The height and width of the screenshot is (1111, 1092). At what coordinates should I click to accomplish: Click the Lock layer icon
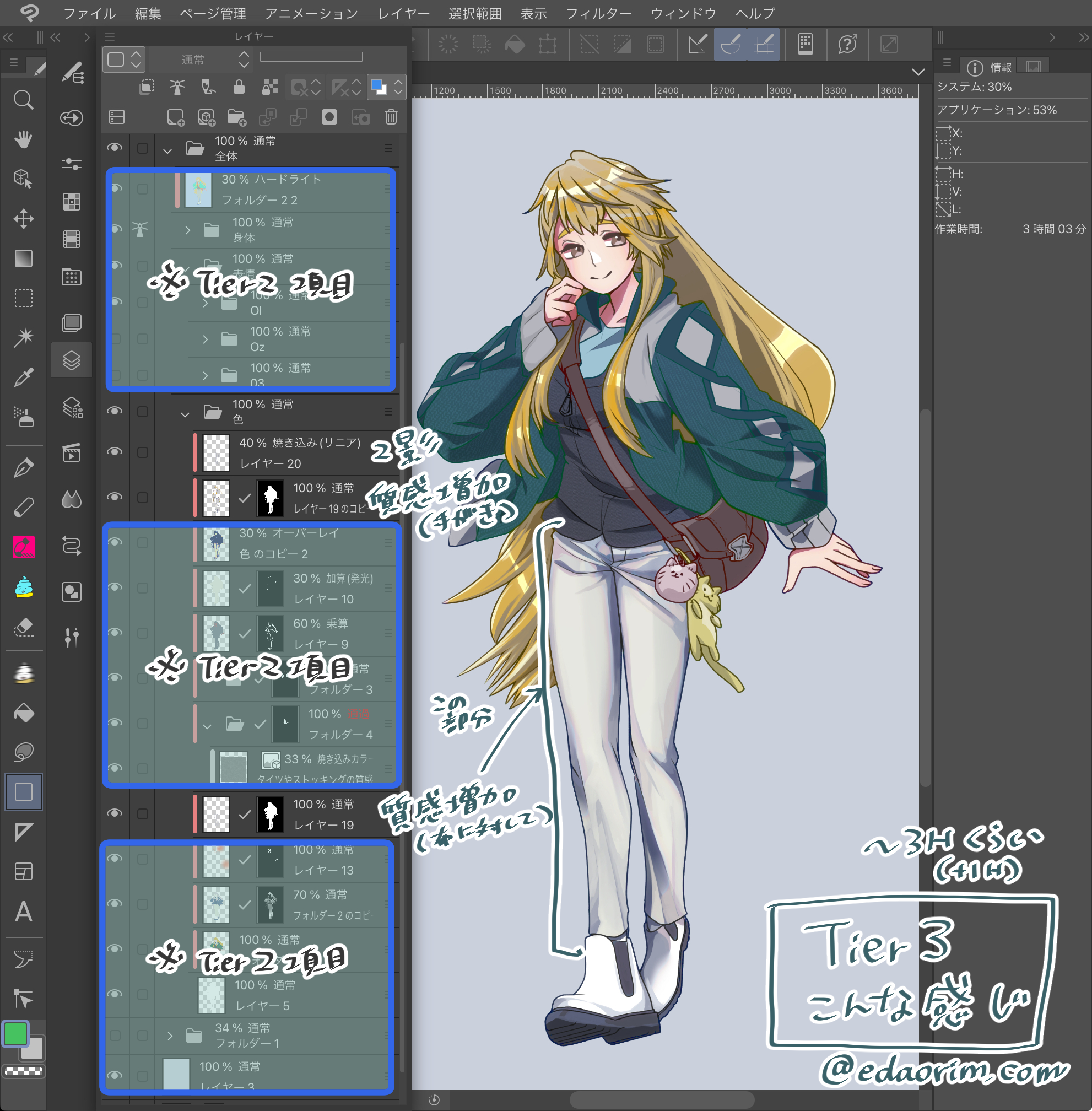tap(239, 87)
